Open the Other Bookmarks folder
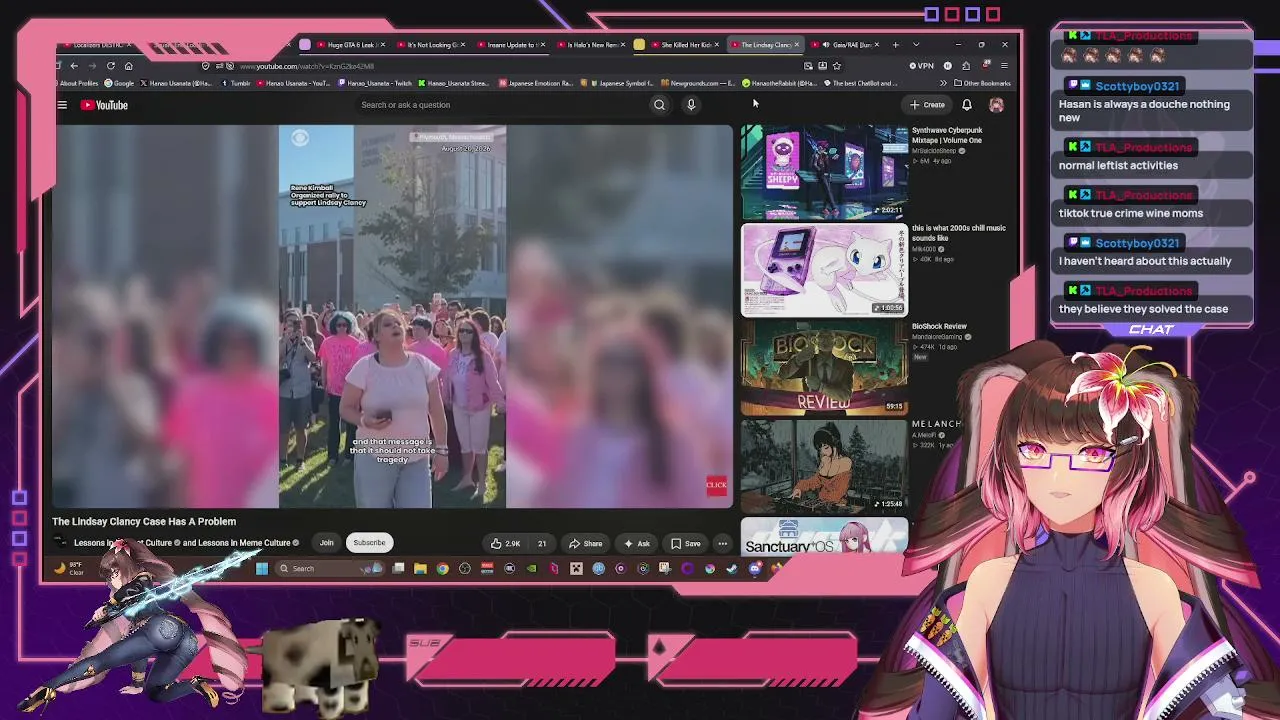 tap(982, 83)
